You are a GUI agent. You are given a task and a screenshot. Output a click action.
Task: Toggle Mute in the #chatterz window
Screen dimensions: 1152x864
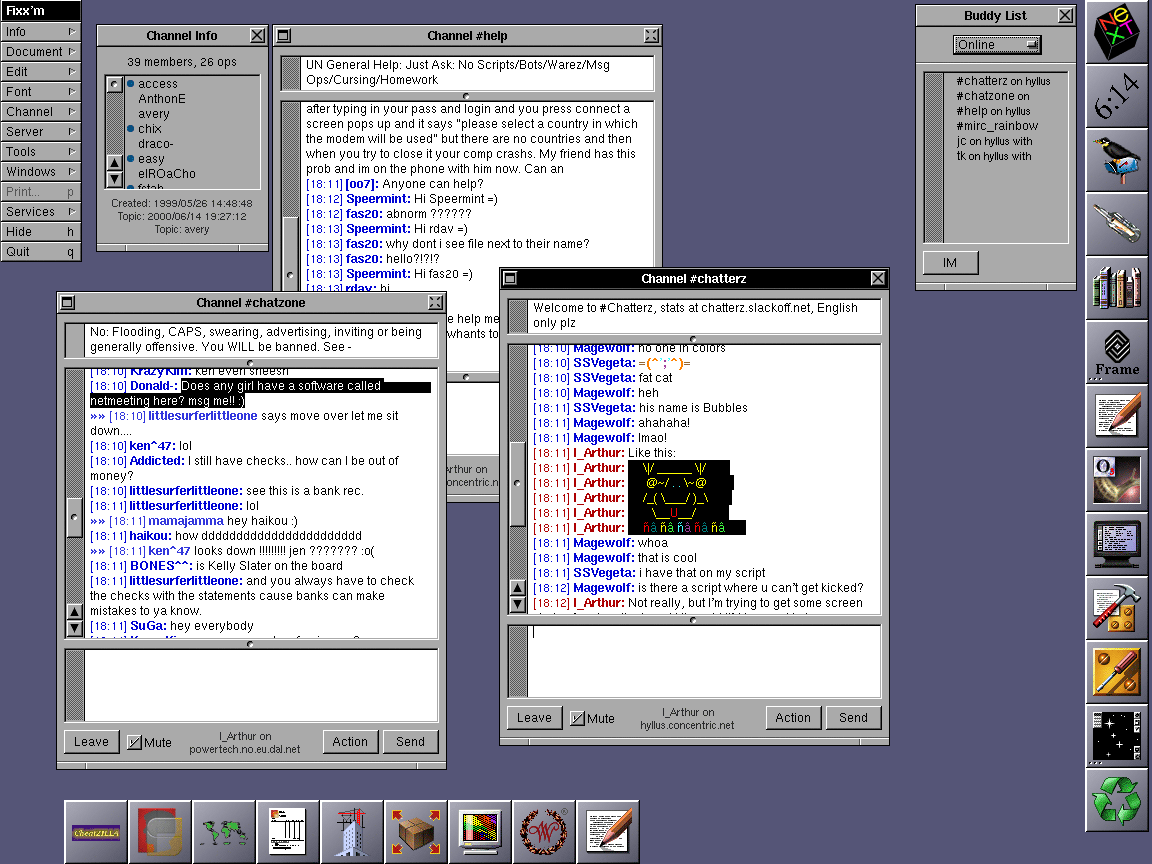(577, 718)
